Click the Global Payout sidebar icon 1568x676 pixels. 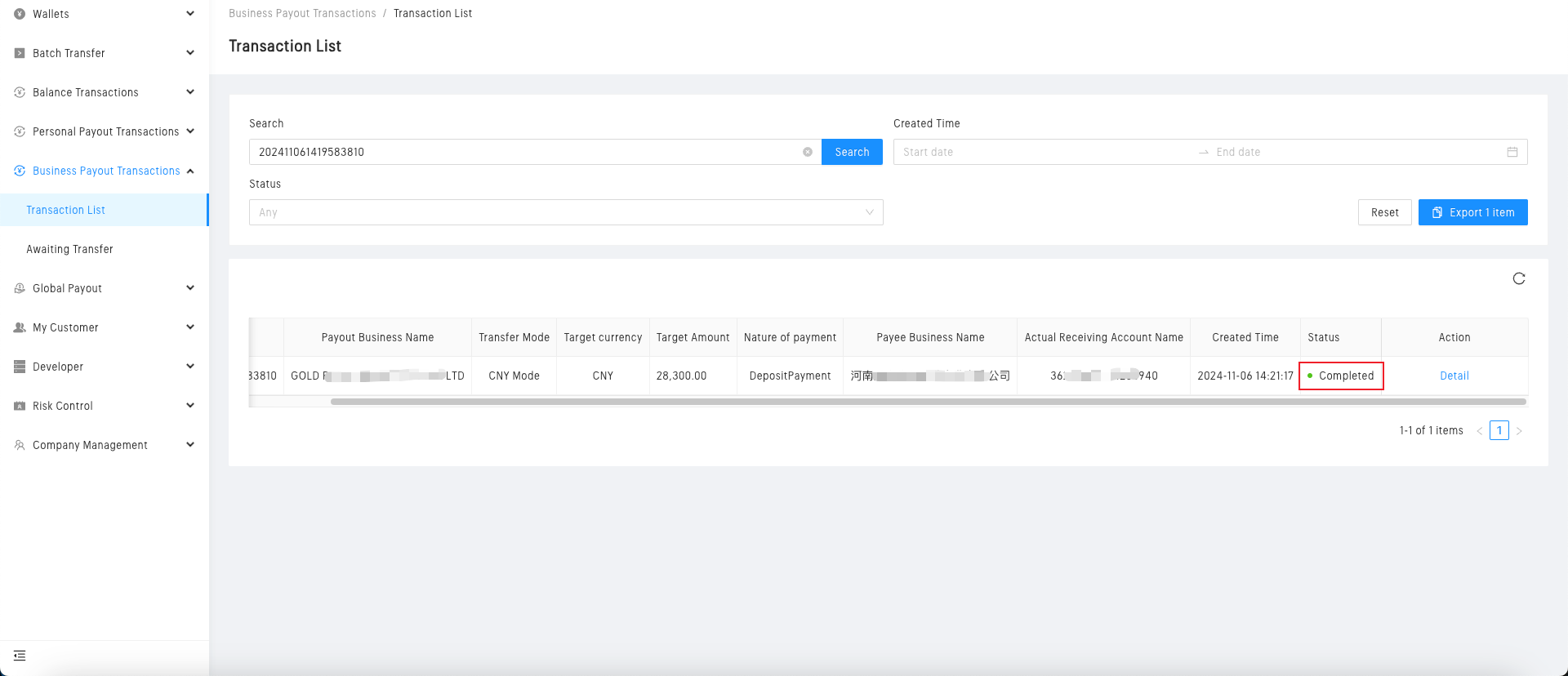pos(20,288)
